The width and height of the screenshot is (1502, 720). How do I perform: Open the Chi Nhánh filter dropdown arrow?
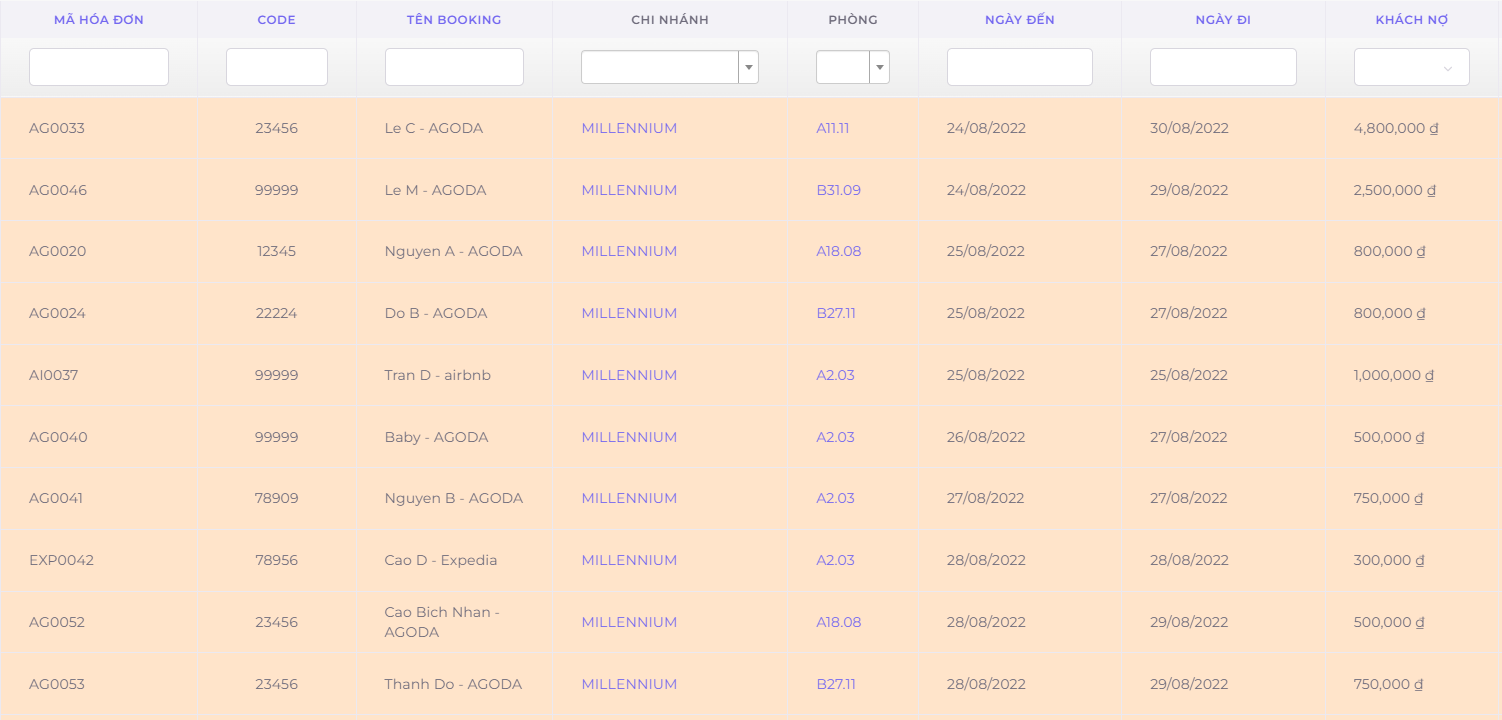(x=748, y=67)
